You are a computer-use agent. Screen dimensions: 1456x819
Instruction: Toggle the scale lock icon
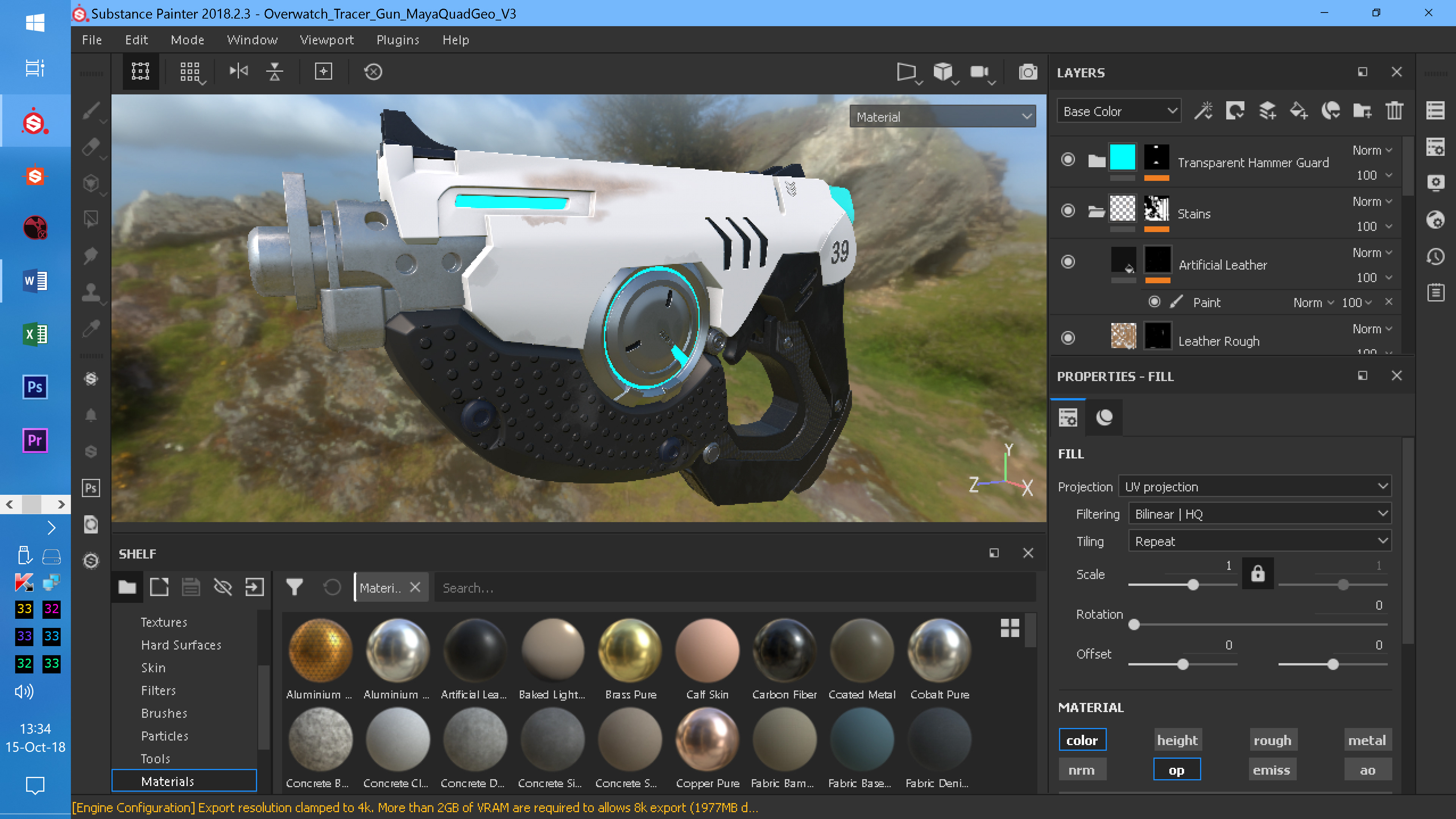click(x=1258, y=574)
